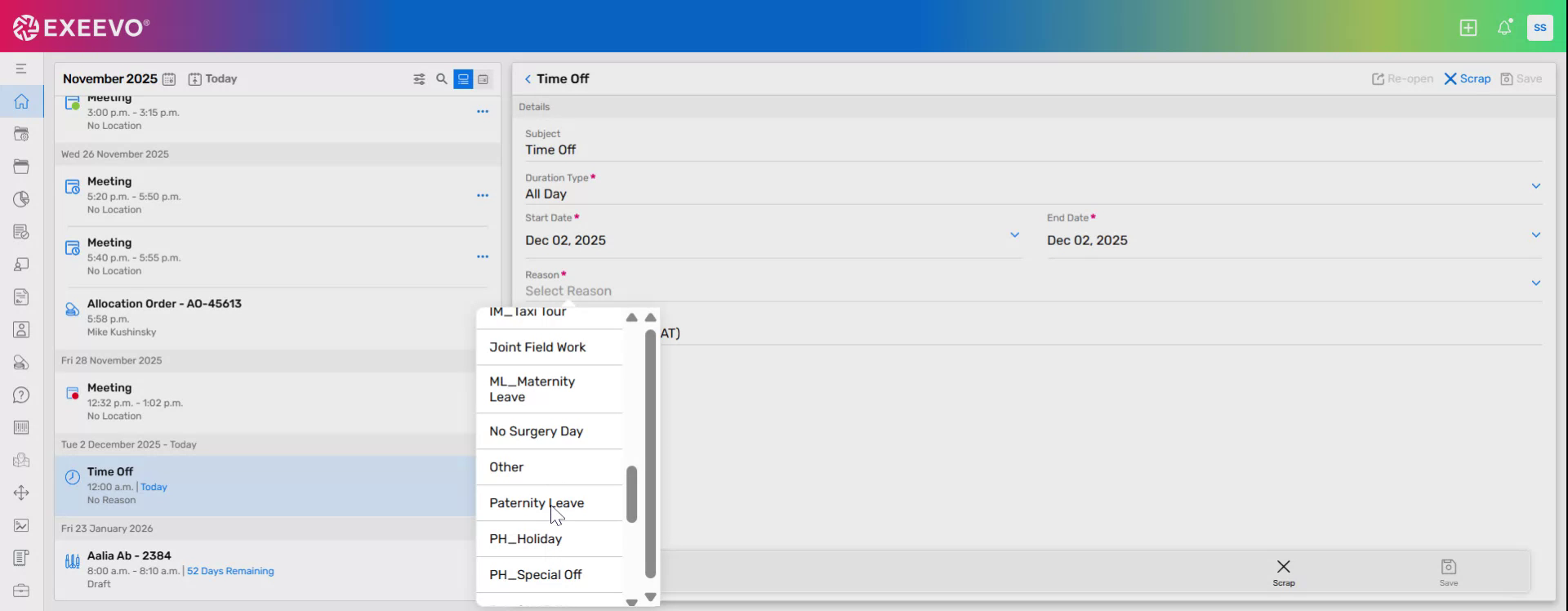Open the barcode scan sidebar icon

point(21,427)
